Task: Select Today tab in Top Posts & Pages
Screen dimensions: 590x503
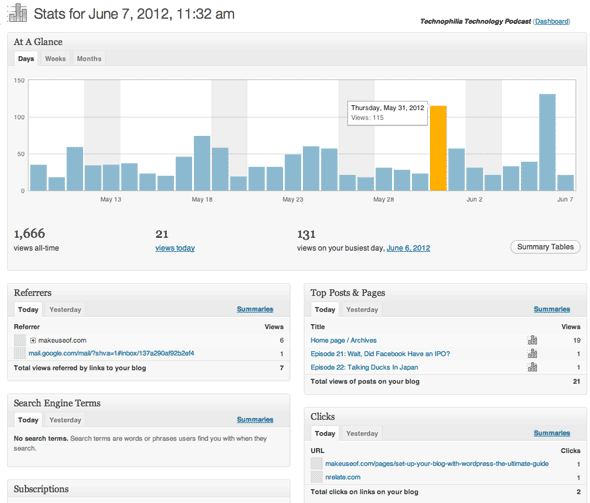Action: 325,310
